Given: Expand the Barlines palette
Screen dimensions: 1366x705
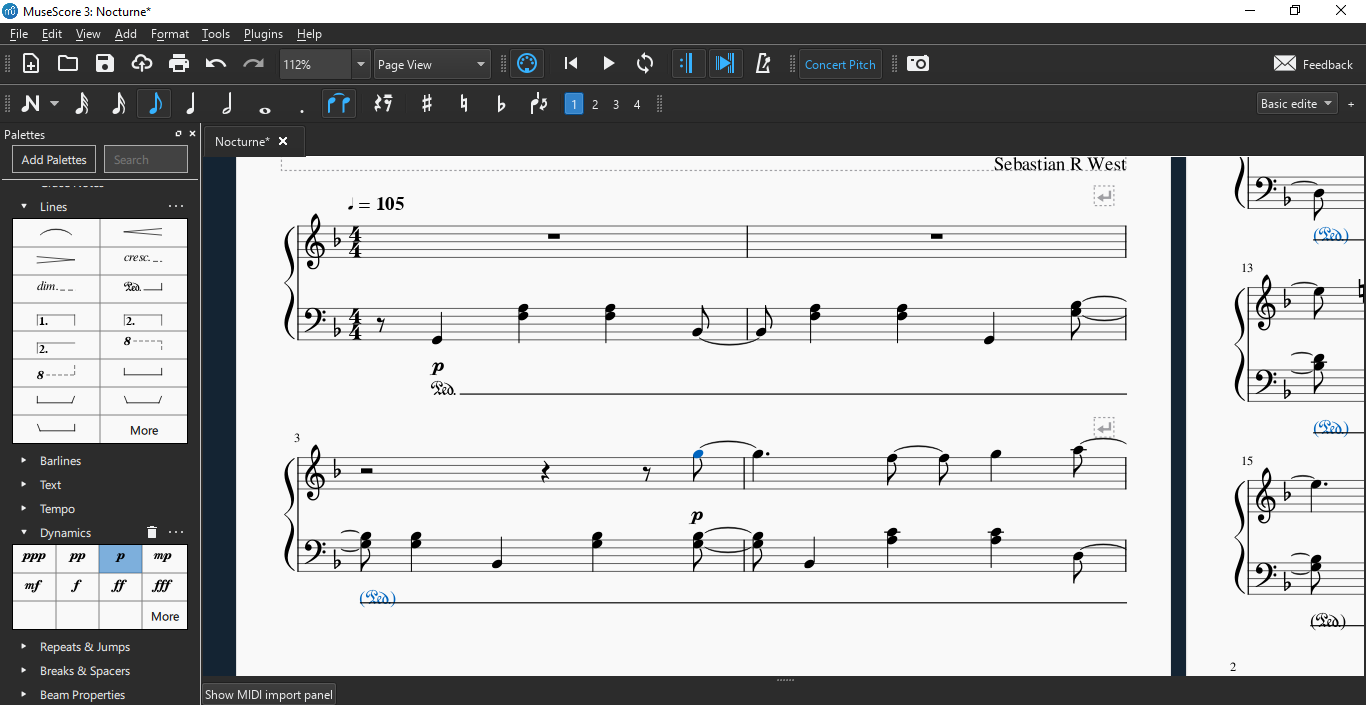Looking at the screenshot, I should point(24,461).
